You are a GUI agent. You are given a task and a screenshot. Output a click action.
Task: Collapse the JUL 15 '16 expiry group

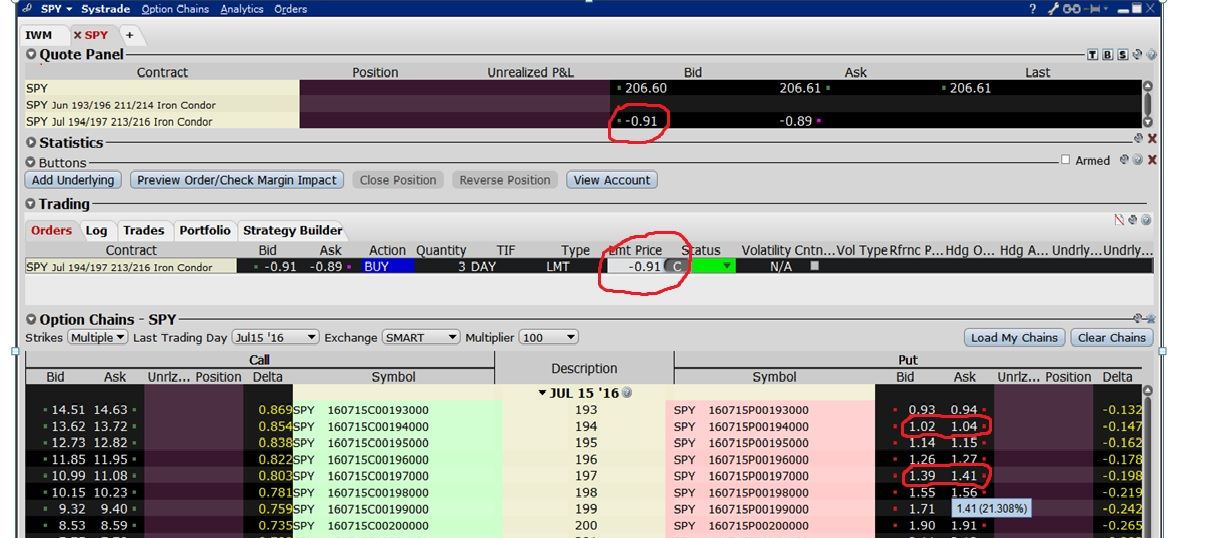pyautogui.click(x=543, y=393)
